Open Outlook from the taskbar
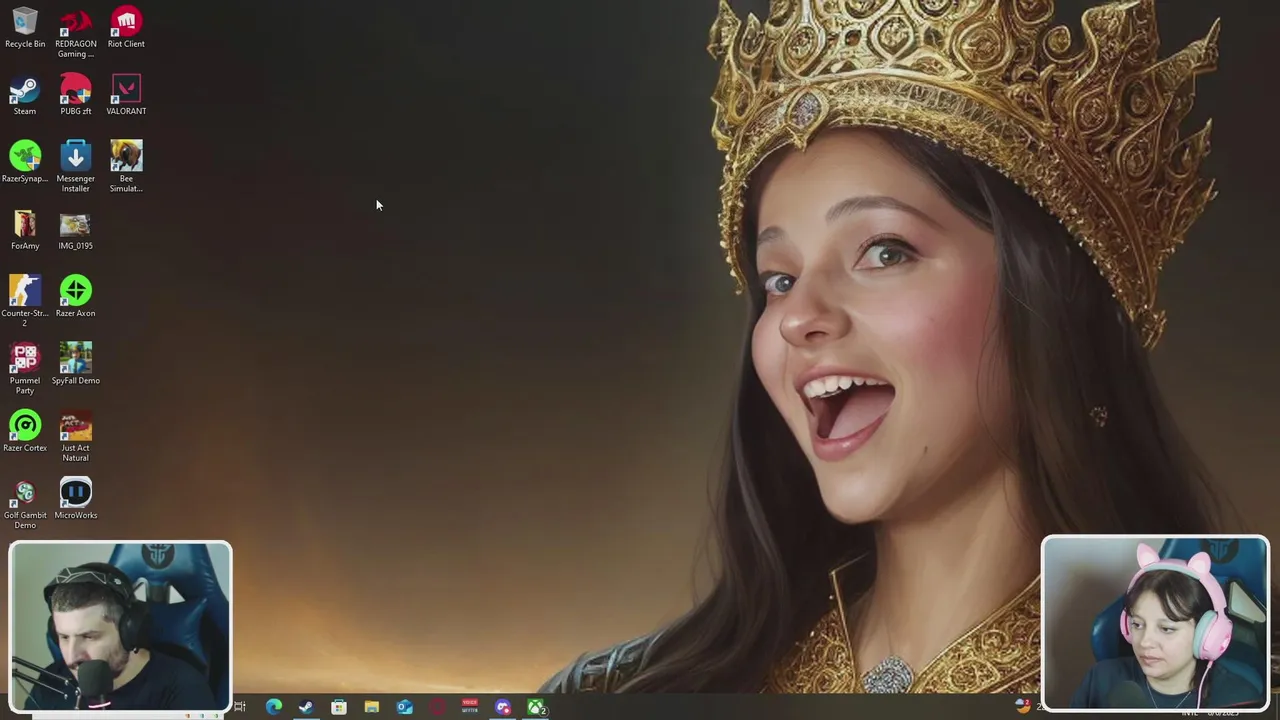Screen dimensions: 1280x720 point(404,707)
